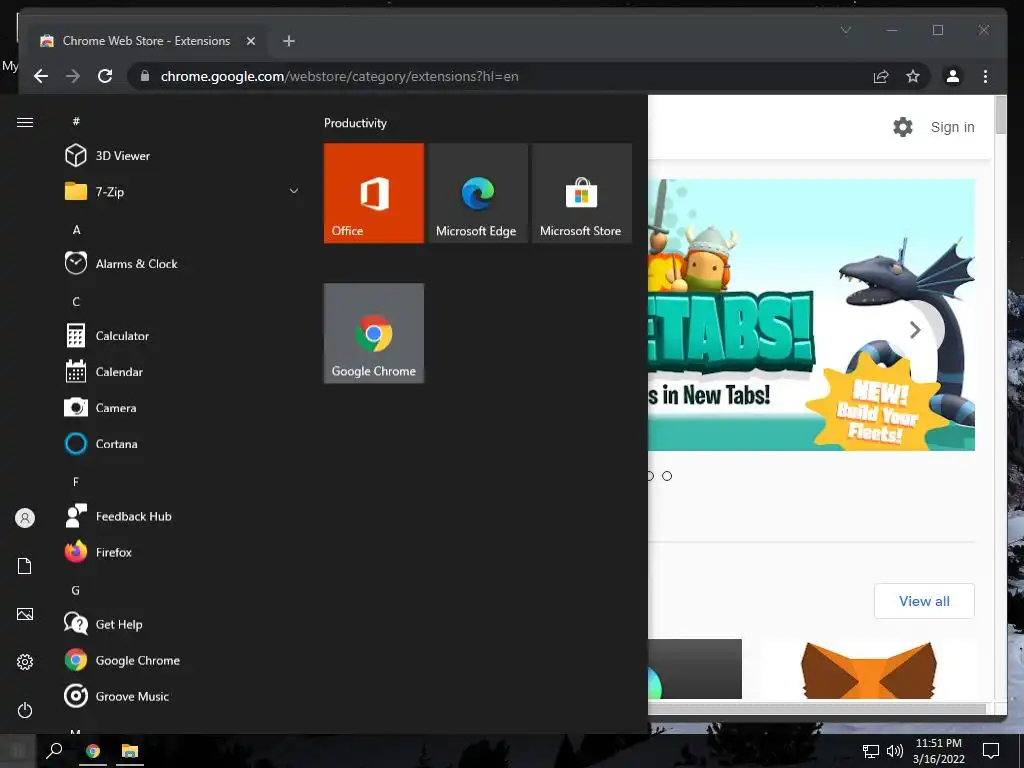Open Chrome's three-dot menu
Viewport: 1024px width, 768px height.
pyautogui.click(x=985, y=76)
